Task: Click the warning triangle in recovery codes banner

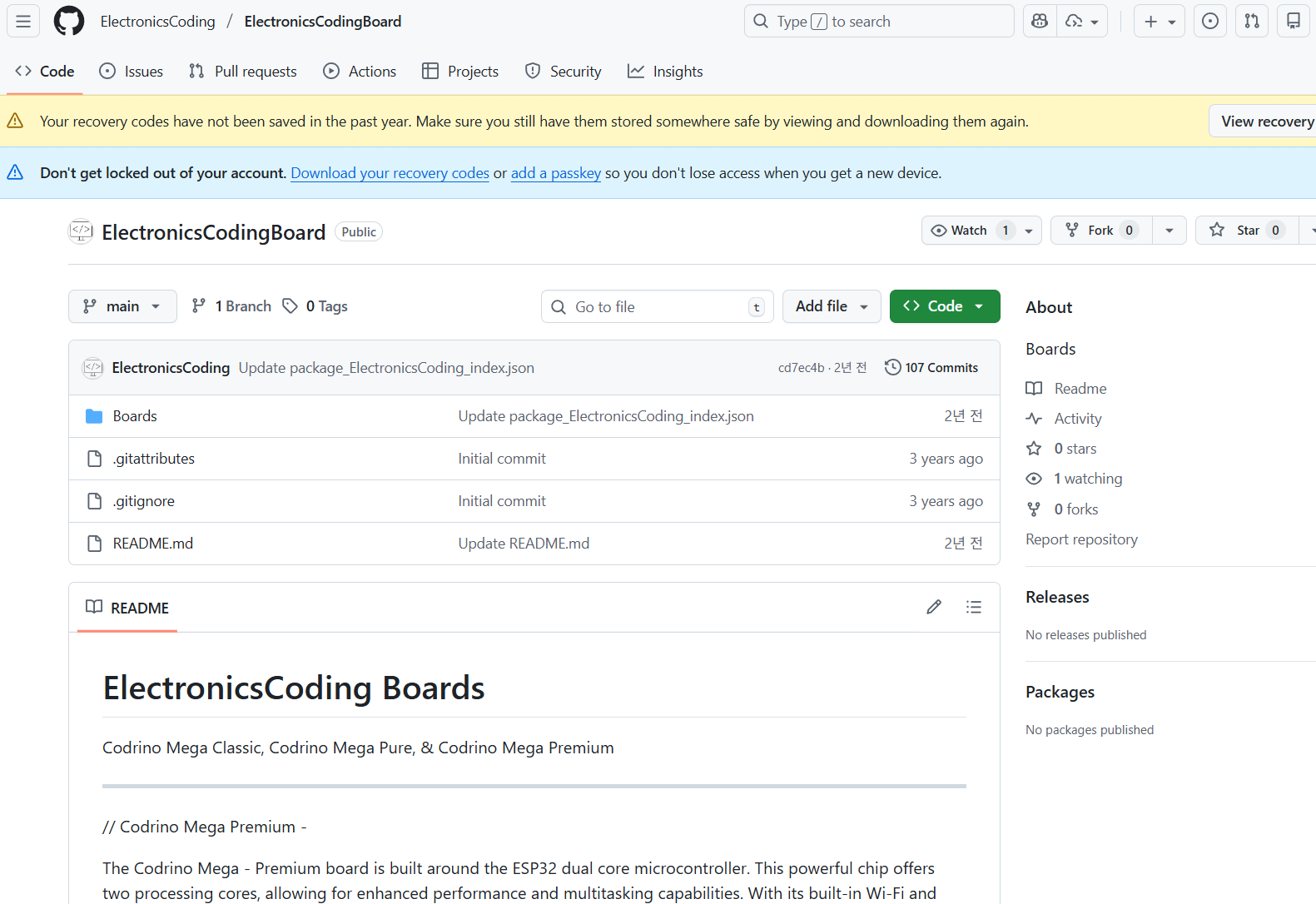Action: (15, 122)
